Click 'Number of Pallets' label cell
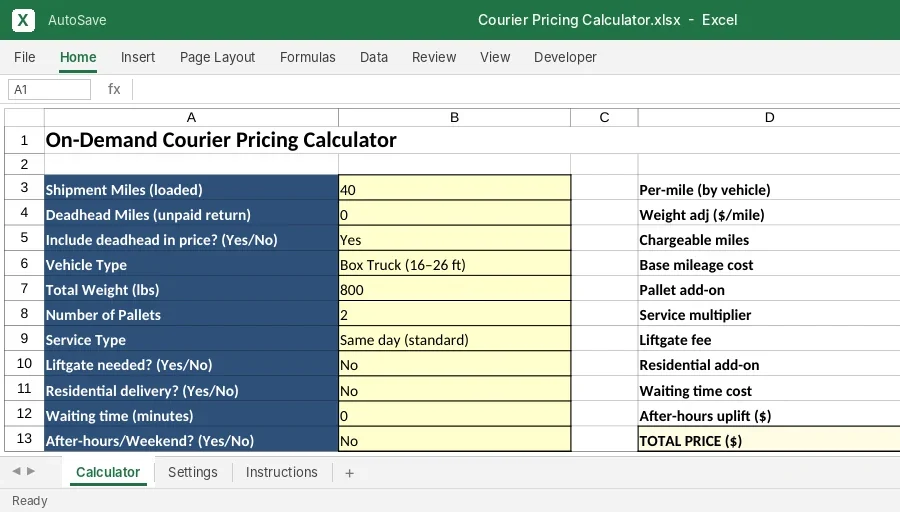 coord(192,313)
